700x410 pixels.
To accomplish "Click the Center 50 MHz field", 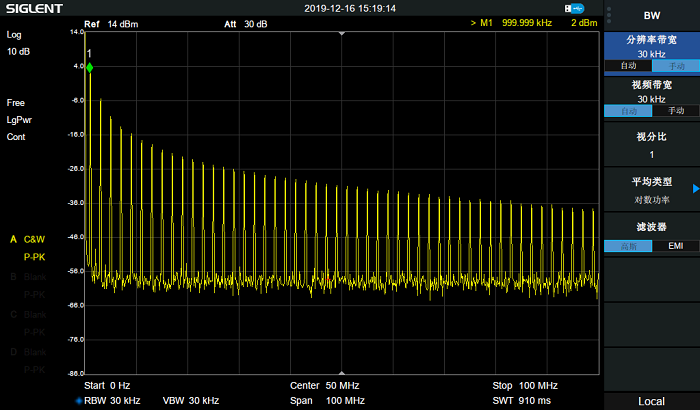I will point(325,385).
